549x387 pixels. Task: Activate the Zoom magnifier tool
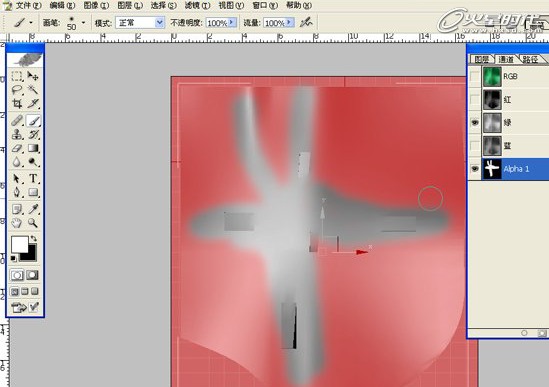pos(33,223)
